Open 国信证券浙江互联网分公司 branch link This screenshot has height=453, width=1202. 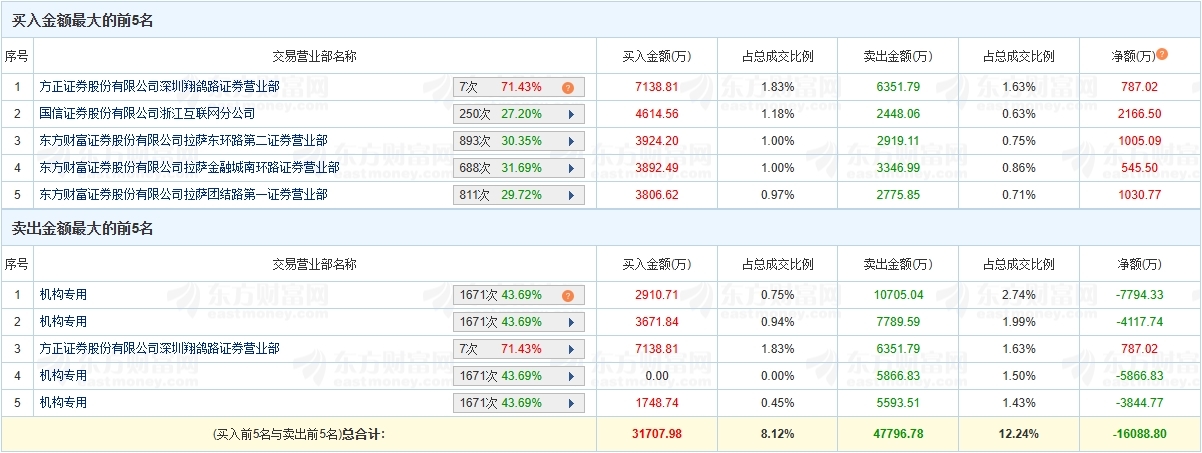point(147,114)
